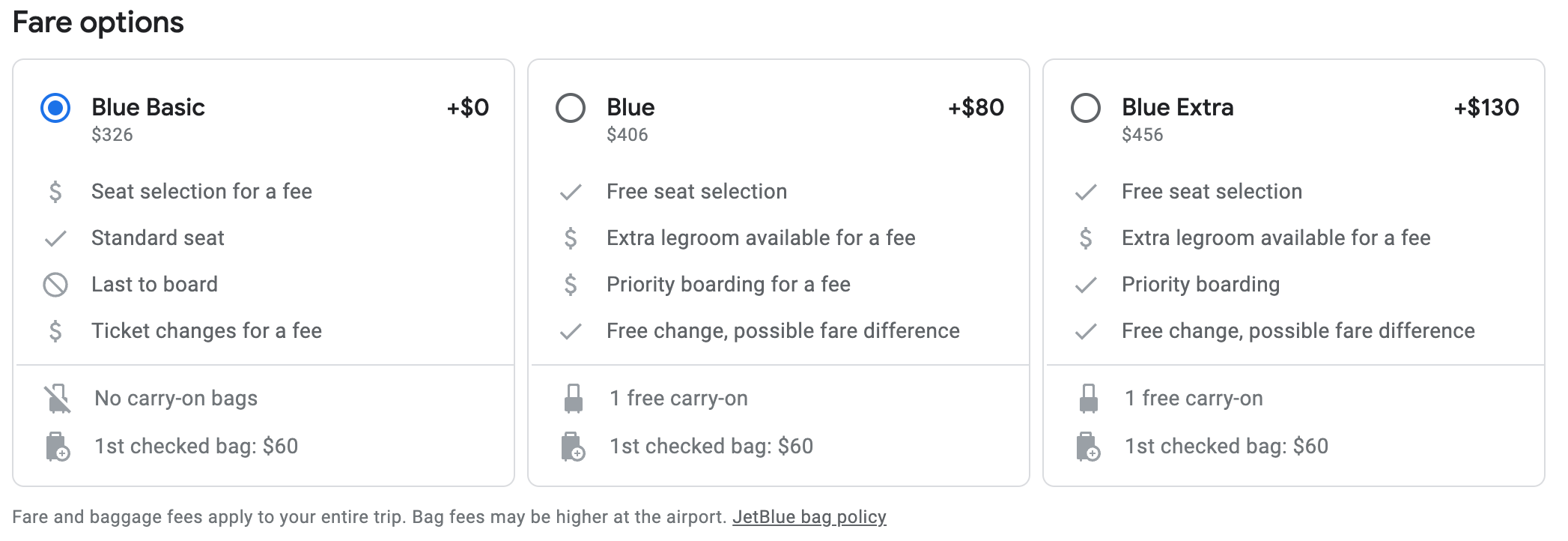
Task: Click the Blue fare carry-on luggage icon
Action: pyautogui.click(x=573, y=399)
